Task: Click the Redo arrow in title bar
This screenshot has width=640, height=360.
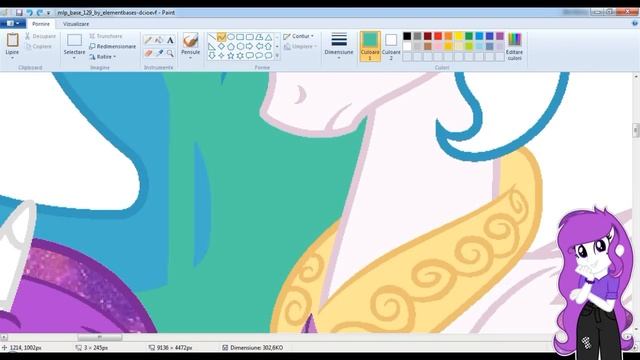Action: click(40, 13)
